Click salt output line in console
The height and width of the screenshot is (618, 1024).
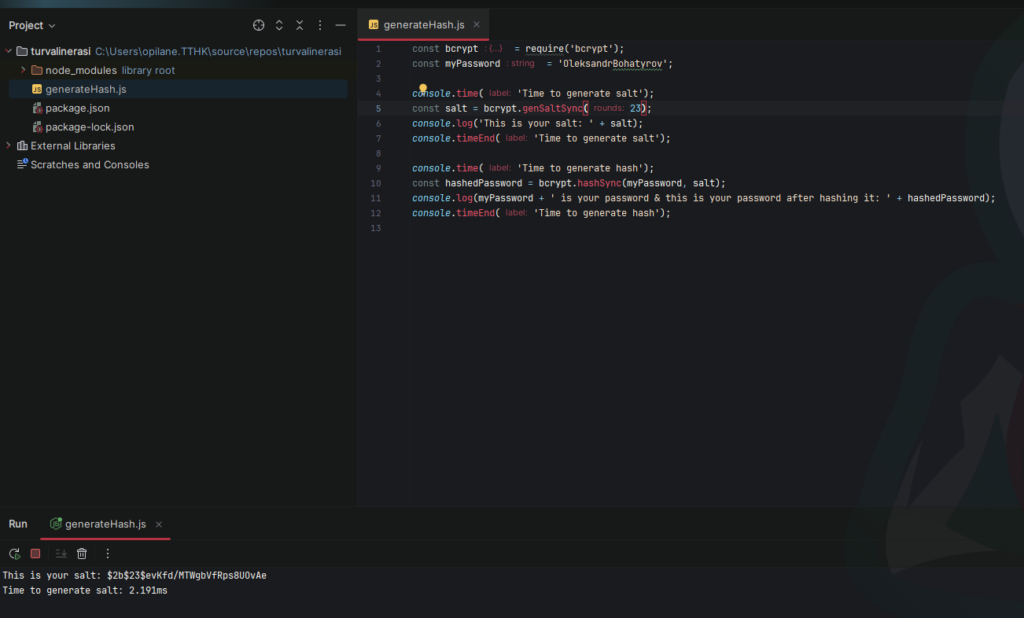click(135, 576)
